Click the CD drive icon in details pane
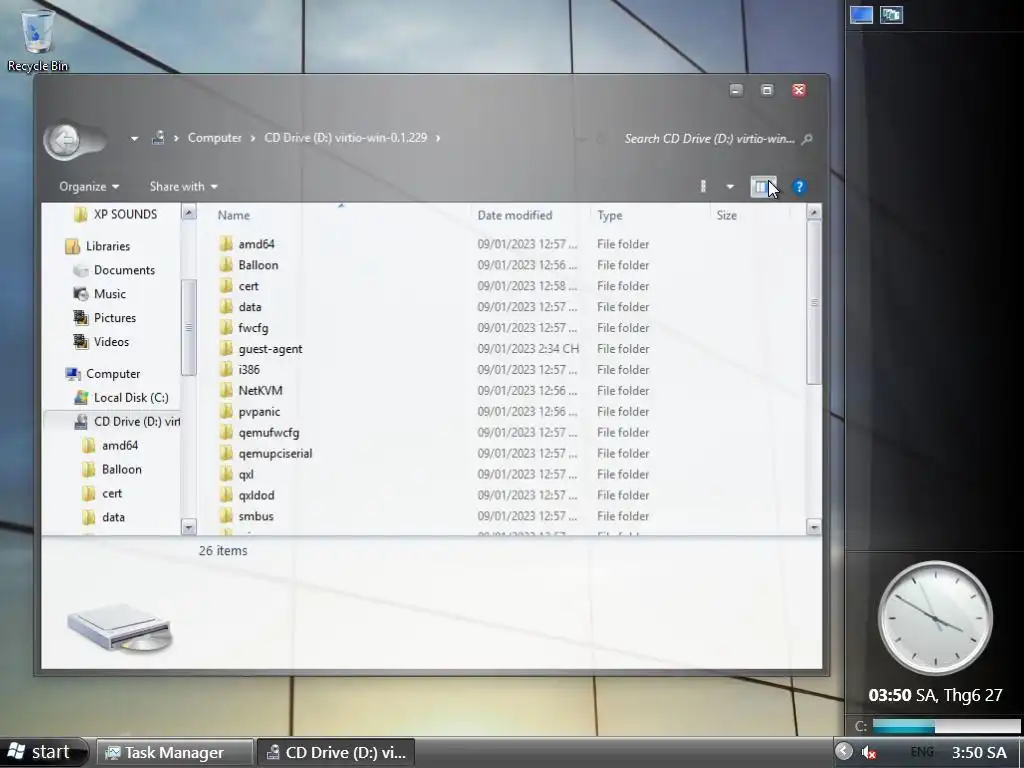The width and height of the screenshot is (1024, 768). (120, 627)
